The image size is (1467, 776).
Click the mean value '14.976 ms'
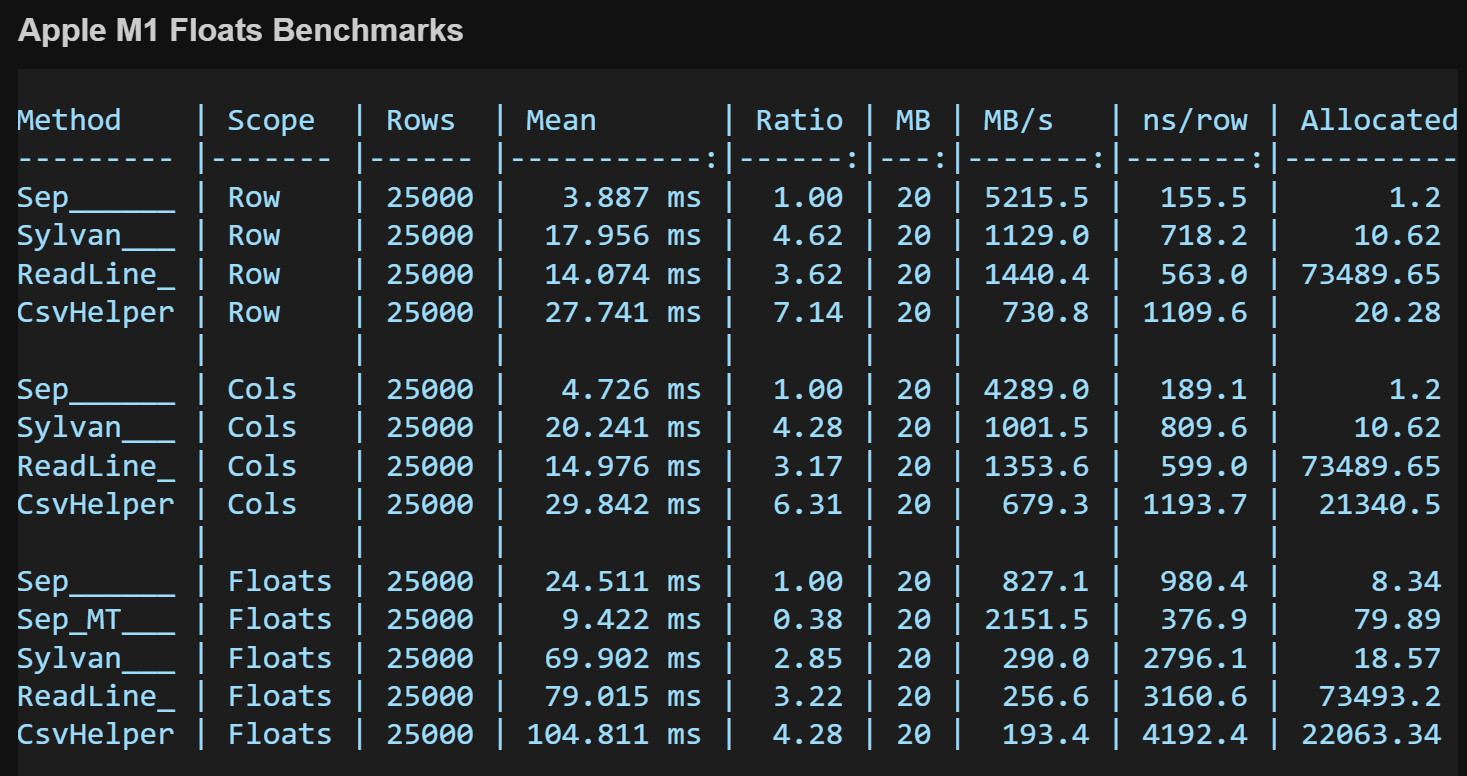pos(622,466)
